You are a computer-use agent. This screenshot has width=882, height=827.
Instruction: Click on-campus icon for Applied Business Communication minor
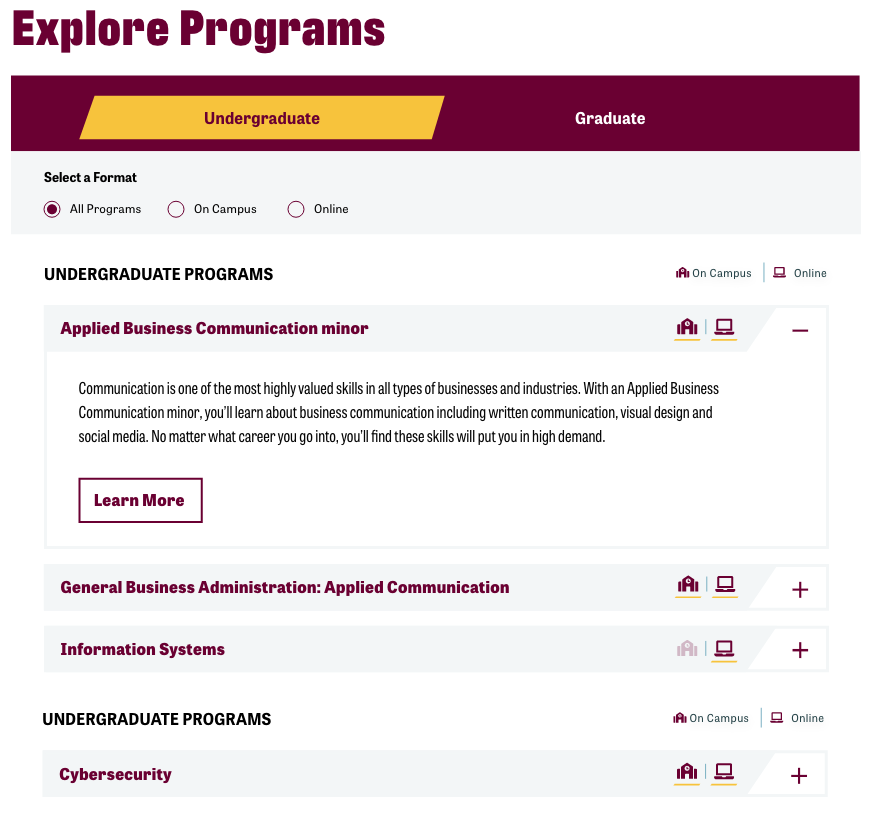click(687, 327)
